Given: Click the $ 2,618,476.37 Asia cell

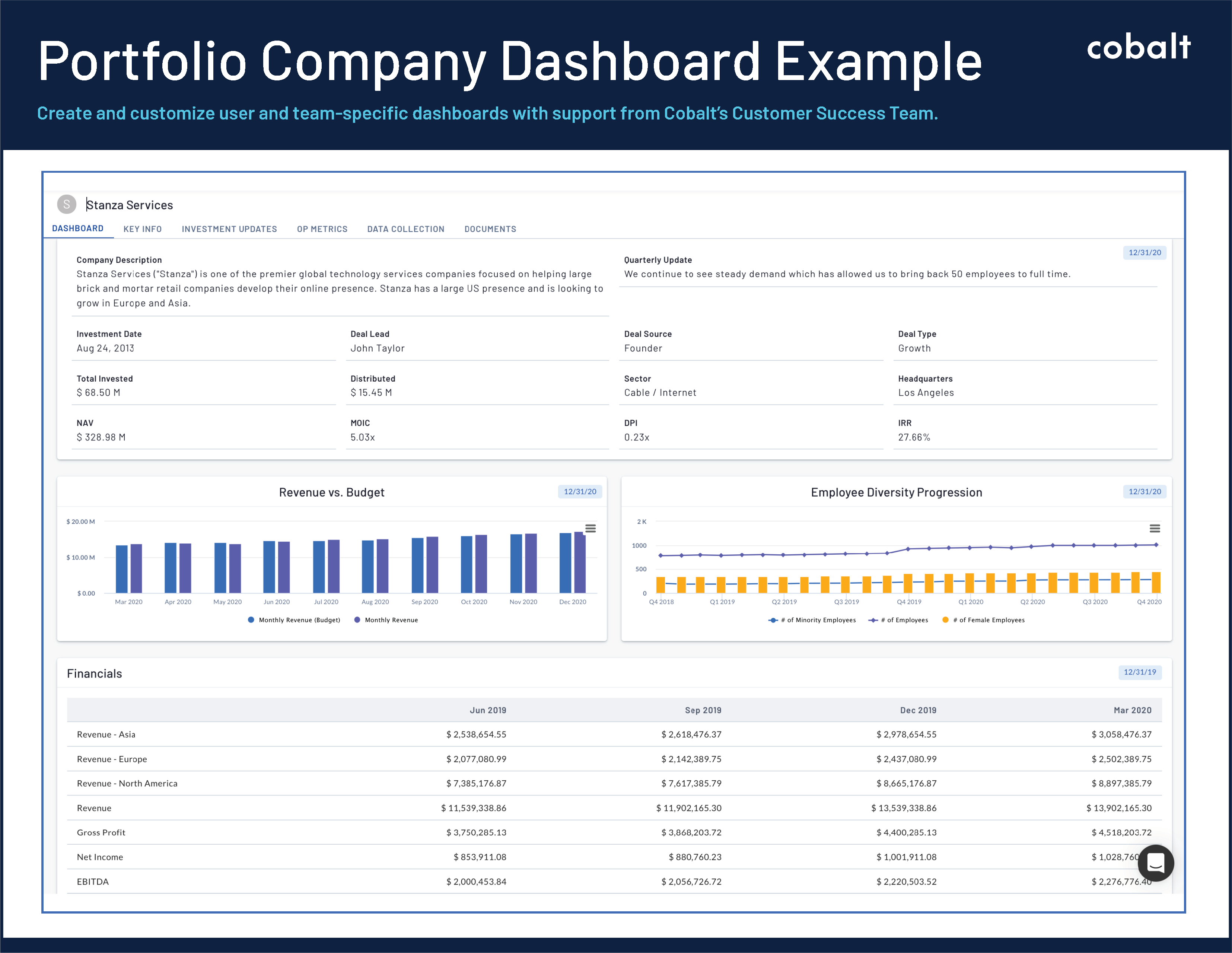Looking at the screenshot, I should pos(691,734).
